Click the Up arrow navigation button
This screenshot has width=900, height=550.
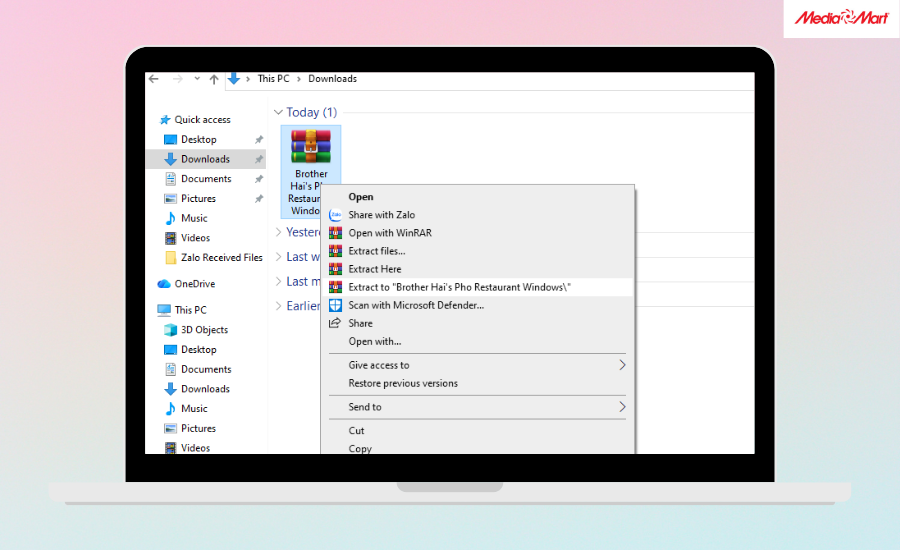coord(215,79)
